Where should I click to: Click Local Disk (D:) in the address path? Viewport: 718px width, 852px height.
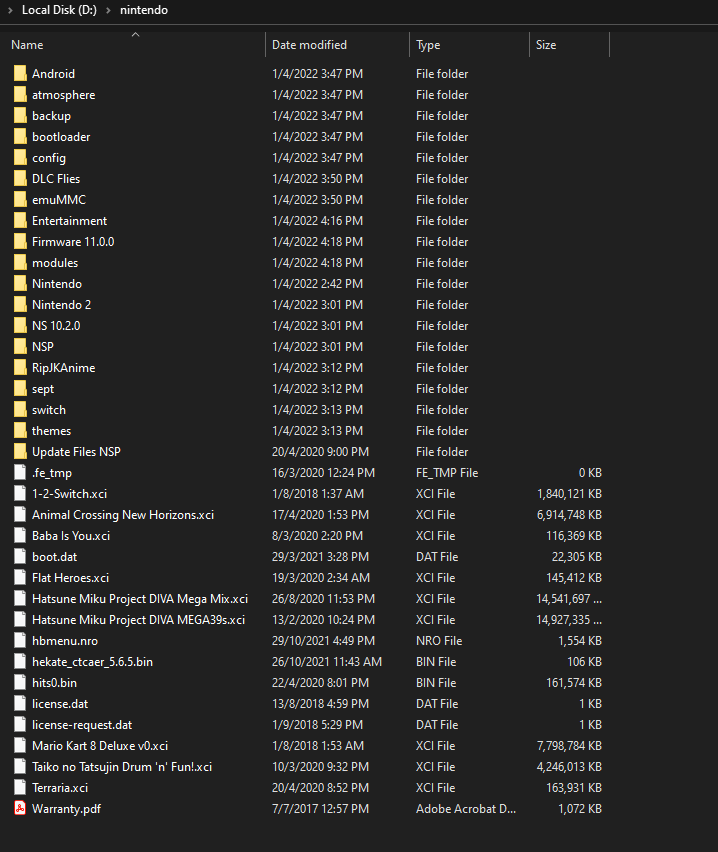click(x=59, y=10)
